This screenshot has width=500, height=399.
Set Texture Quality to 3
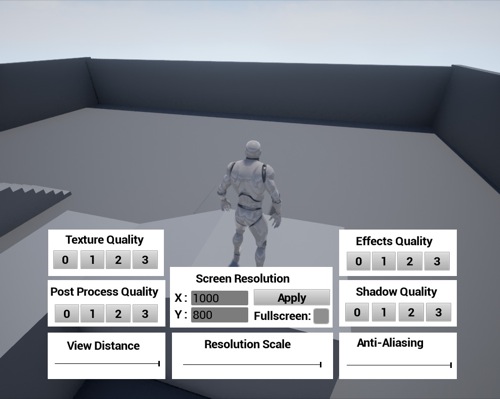pos(145,260)
